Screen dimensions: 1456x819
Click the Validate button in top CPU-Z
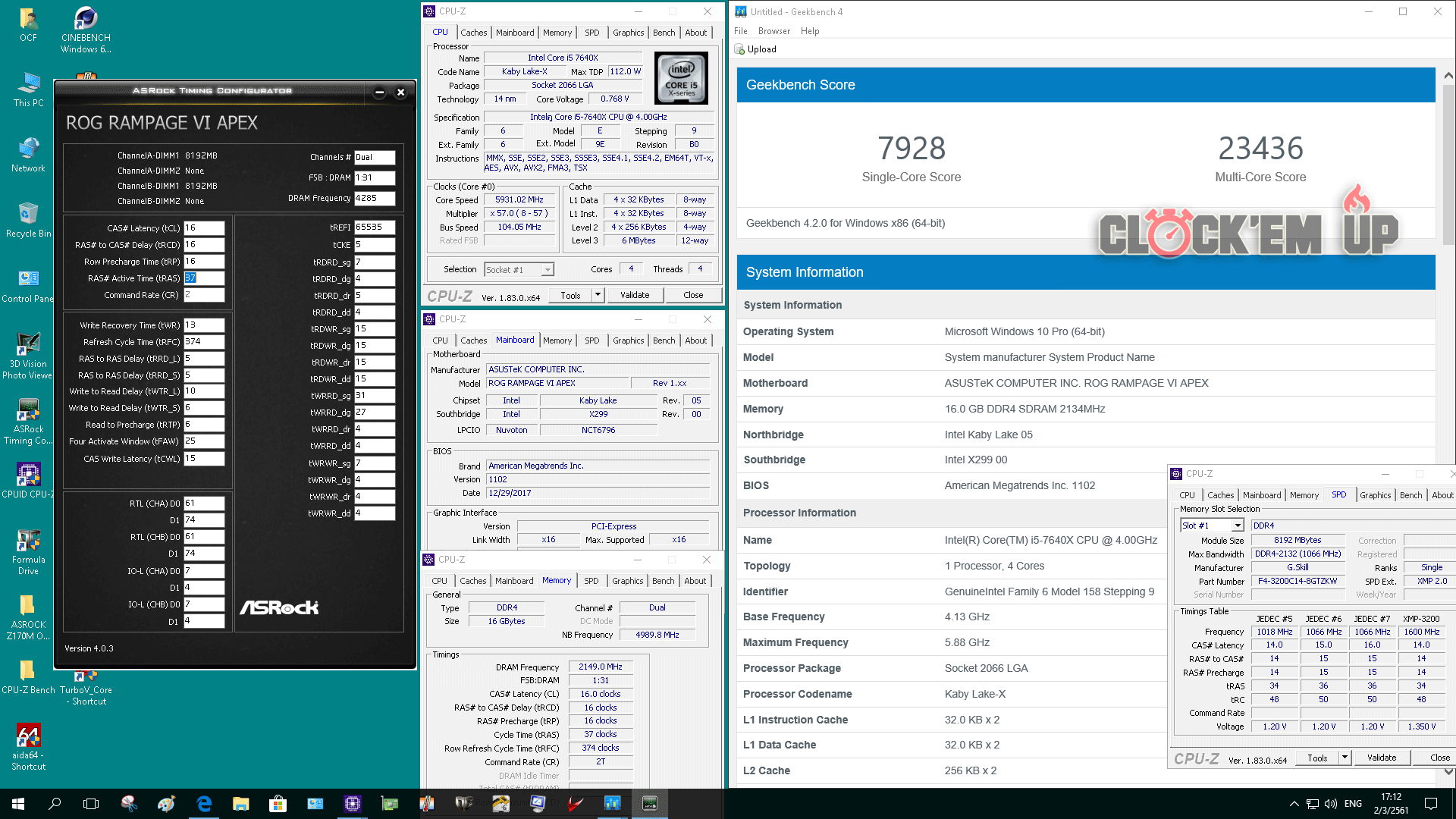pyautogui.click(x=634, y=295)
